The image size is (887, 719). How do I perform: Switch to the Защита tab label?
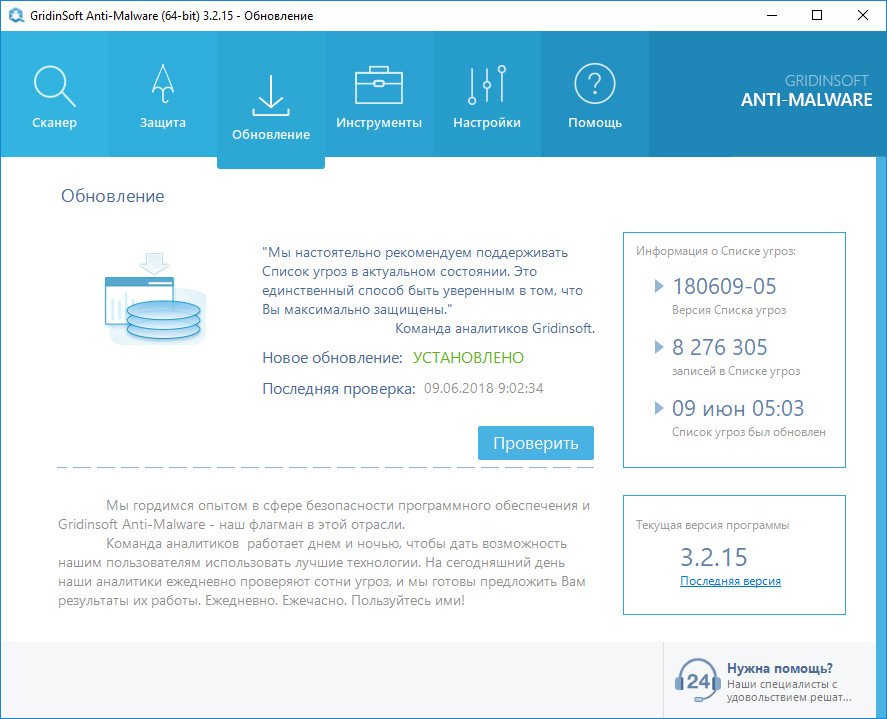point(163,123)
